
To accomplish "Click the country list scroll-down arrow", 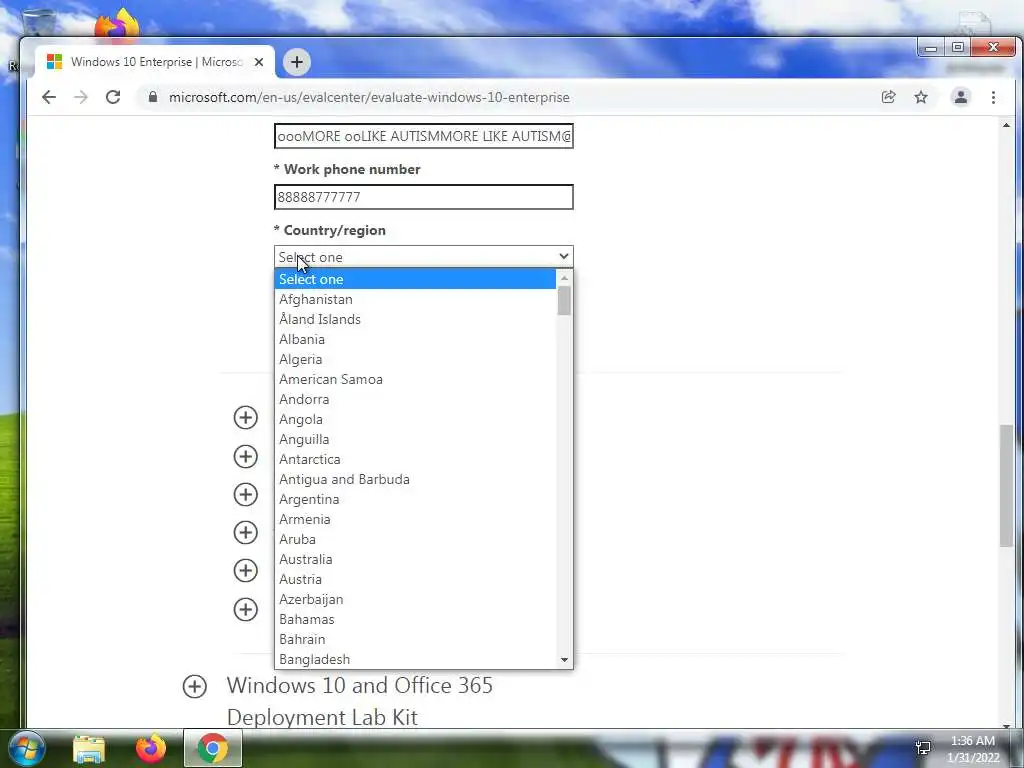I will pyautogui.click(x=564, y=660).
